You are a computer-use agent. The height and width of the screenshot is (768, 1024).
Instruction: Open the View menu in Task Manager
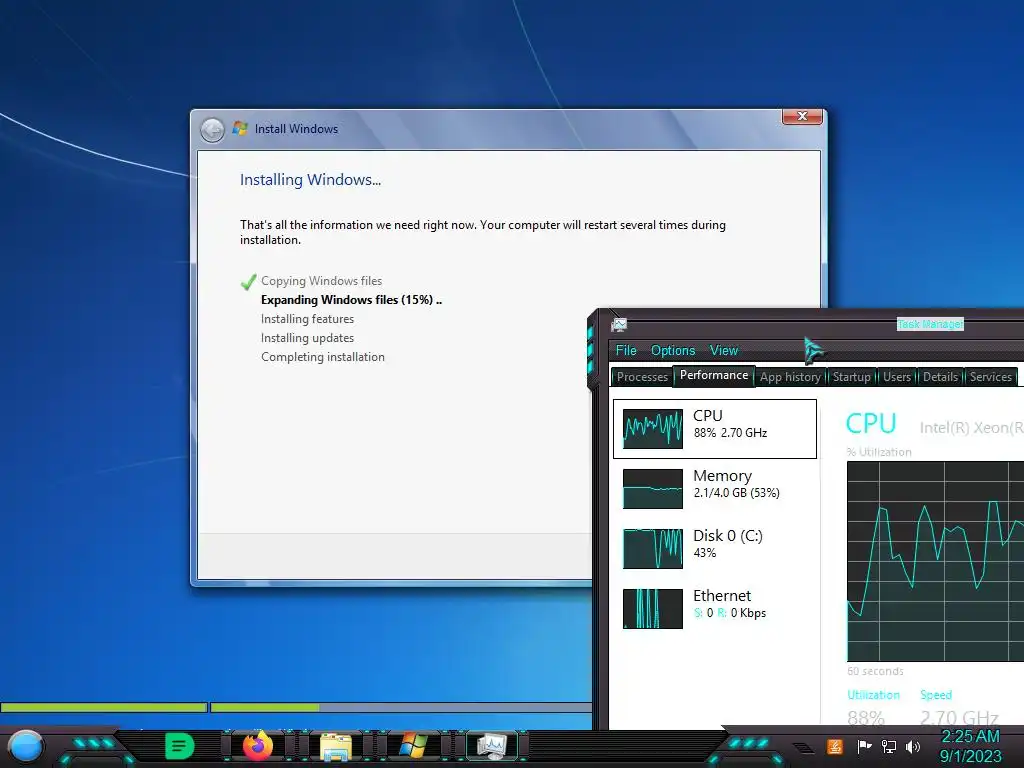point(724,351)
